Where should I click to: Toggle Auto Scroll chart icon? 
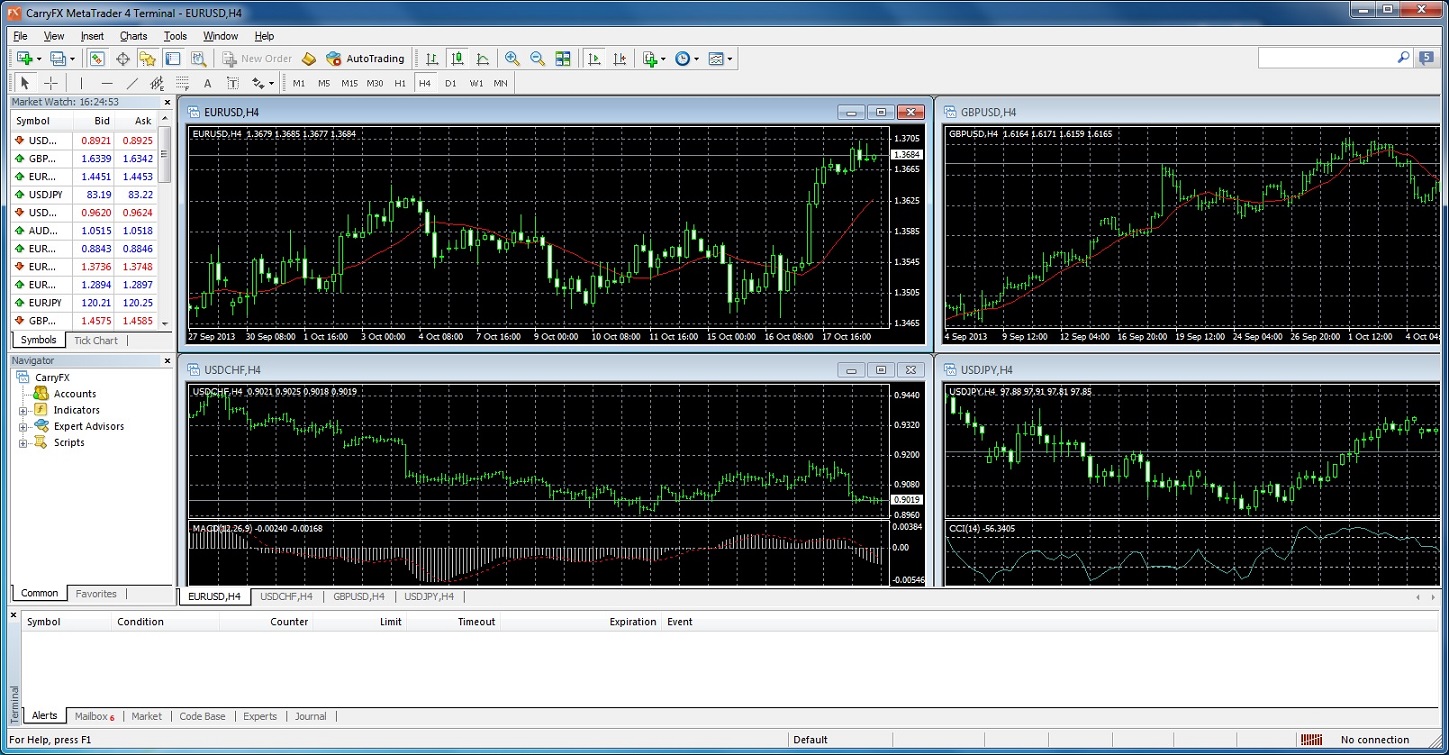coord(594,59)
